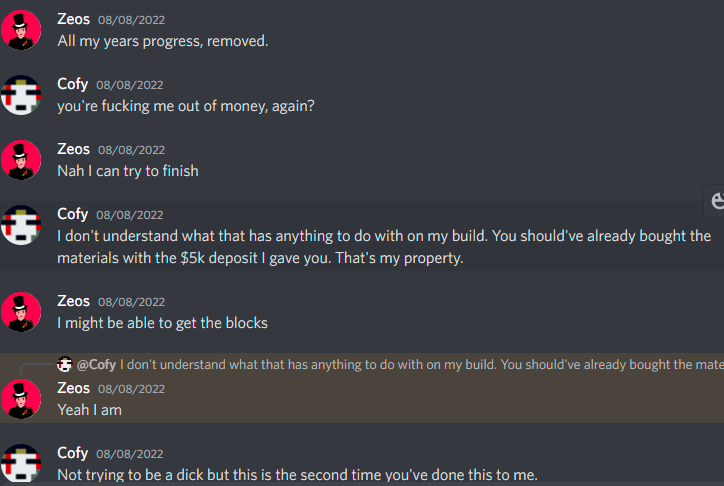Click the "Yeah I am" highlighted message text

90,410
